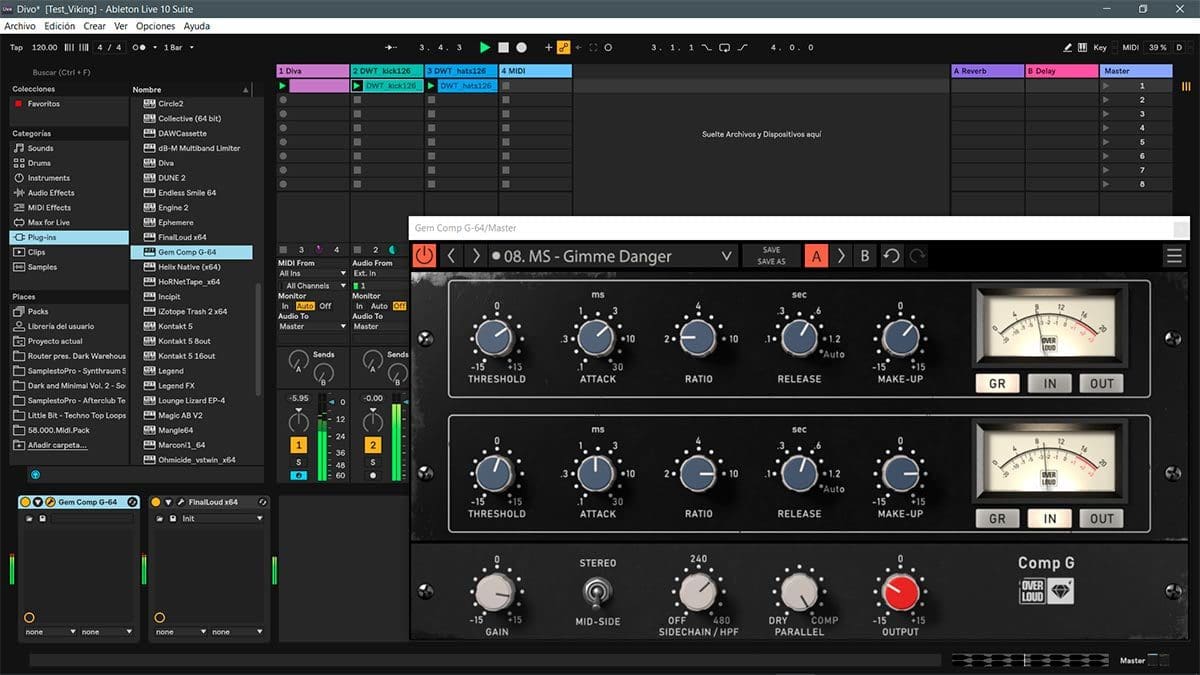Toggle the Gem Comp G-64 device activator
This screenshot has height=675, width=1200.
click(26, 502)
